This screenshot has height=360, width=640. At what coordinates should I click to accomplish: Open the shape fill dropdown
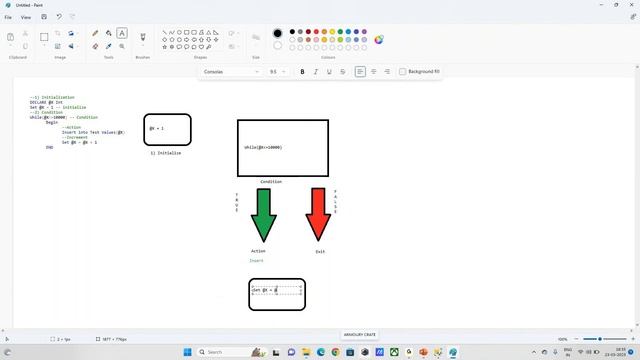(233, 47)
